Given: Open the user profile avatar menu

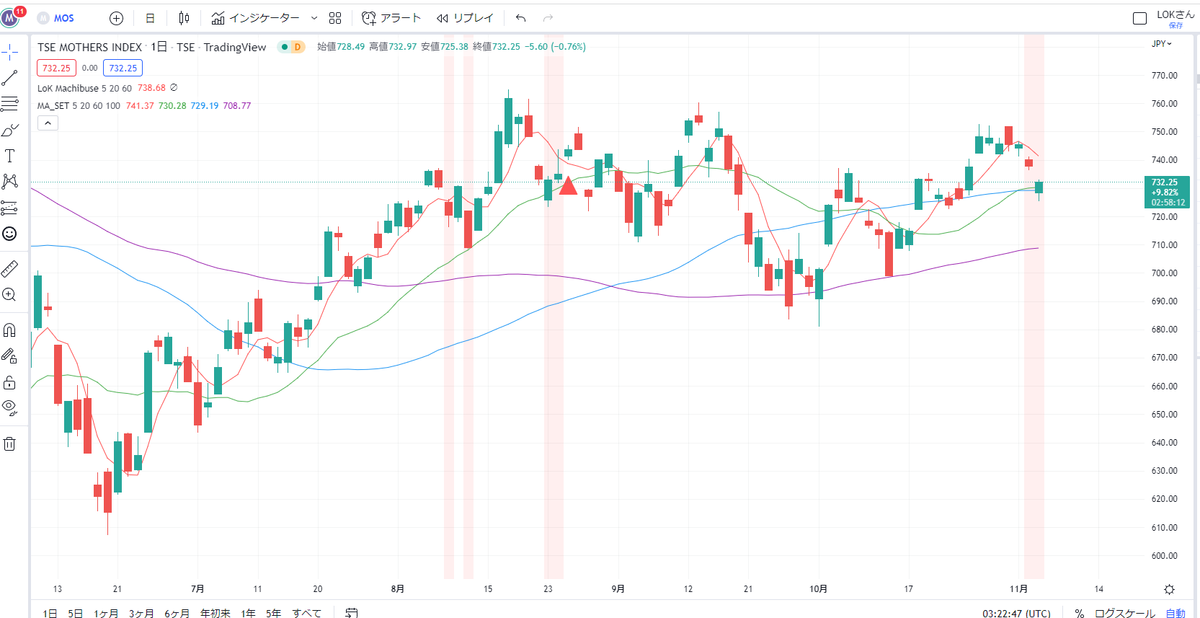Looking at the screenshot, I should point(10,18).
